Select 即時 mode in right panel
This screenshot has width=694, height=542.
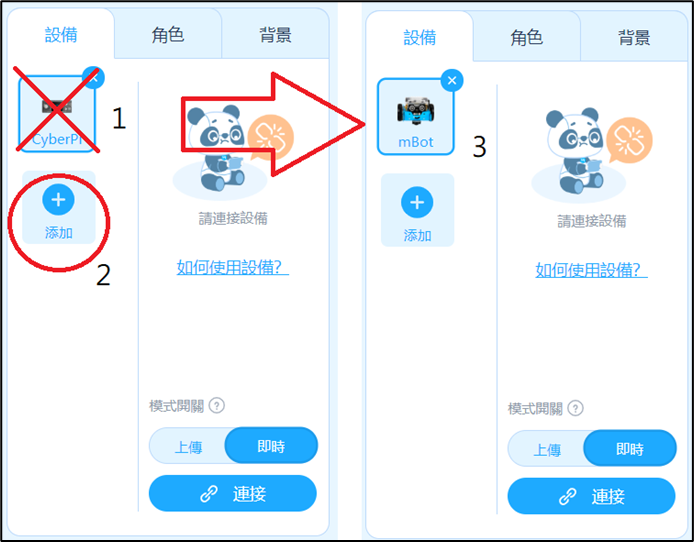pyautogui.click(x=630, y=448)
